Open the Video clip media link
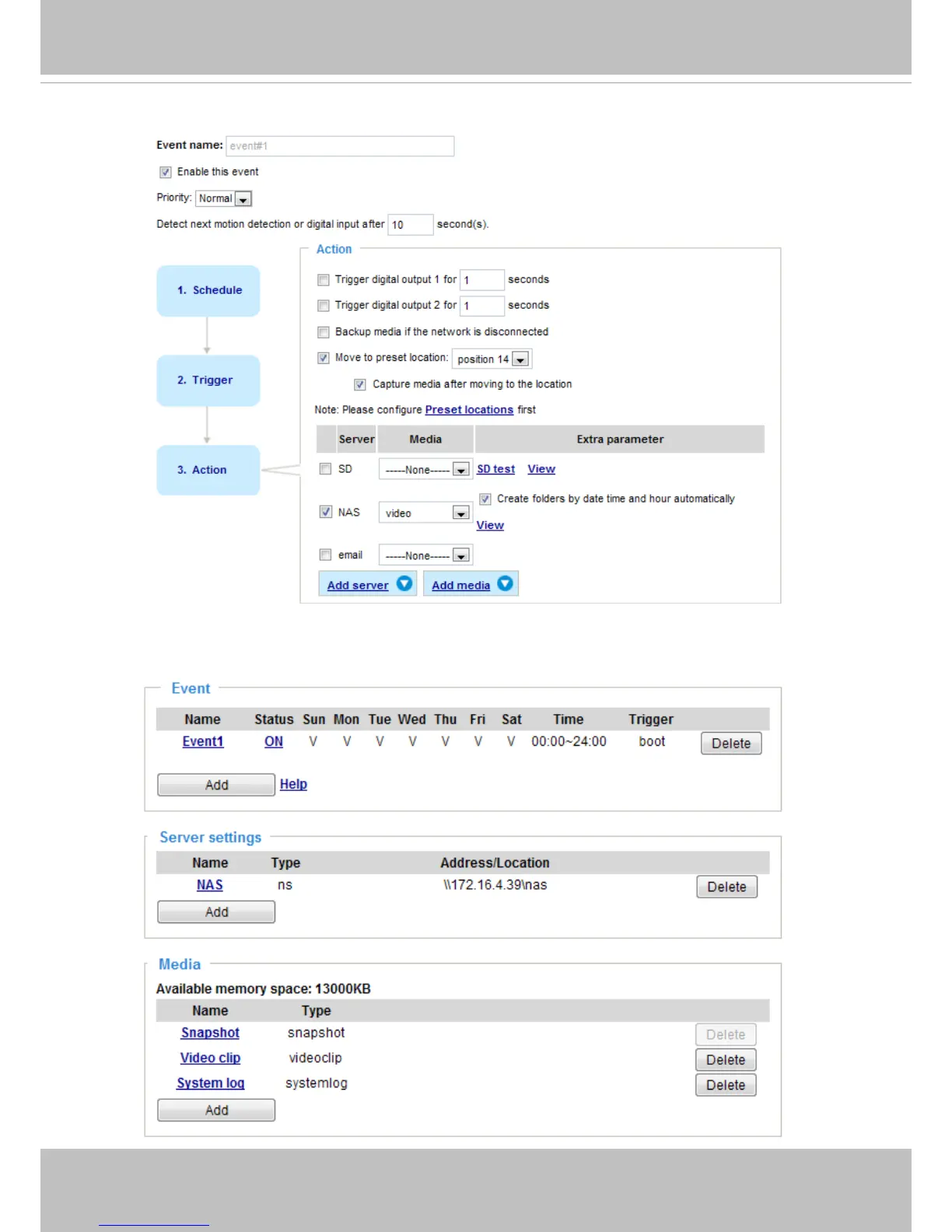952x1232 pixels. pos(210,1058)
